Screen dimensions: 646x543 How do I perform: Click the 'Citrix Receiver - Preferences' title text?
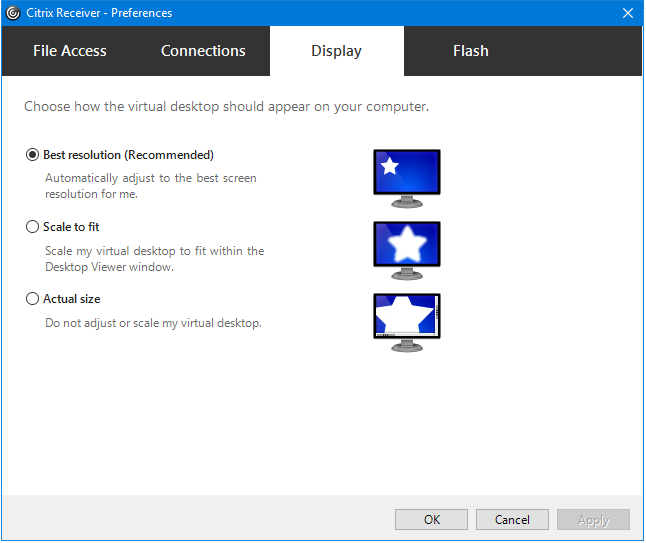point(99,13)
